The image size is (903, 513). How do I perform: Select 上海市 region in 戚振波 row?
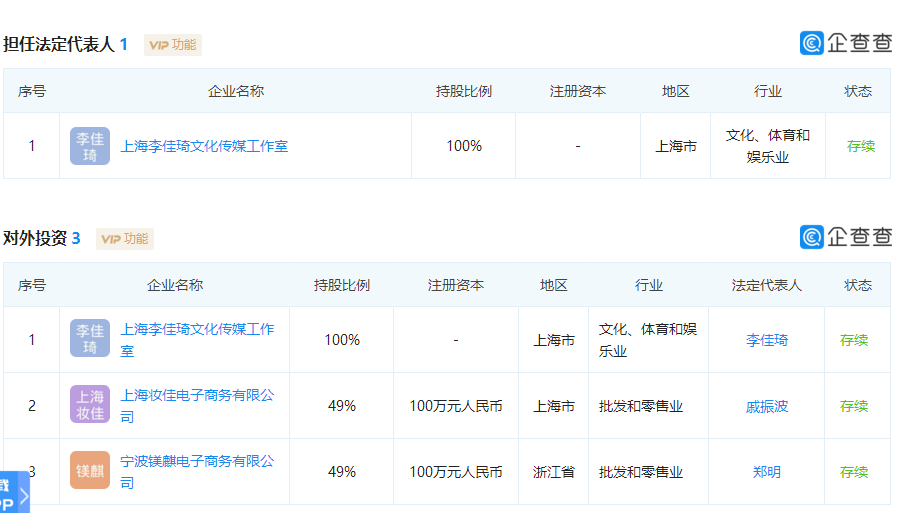[x=553, y=406]
